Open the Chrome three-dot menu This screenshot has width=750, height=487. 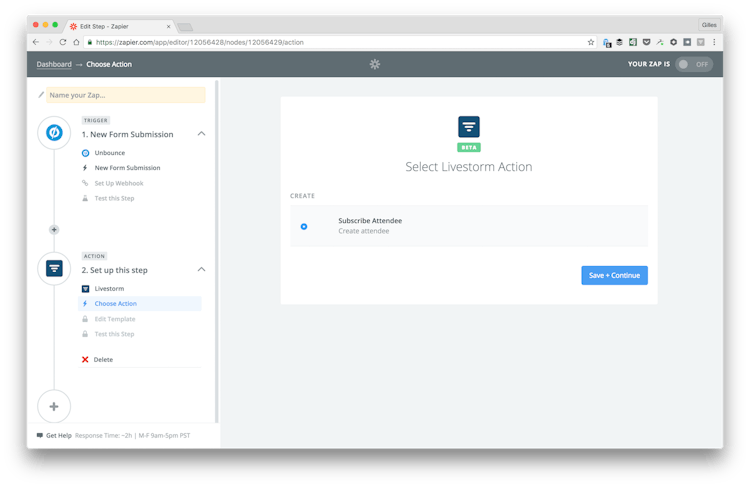pyautogui.click(x=714, y=42)
